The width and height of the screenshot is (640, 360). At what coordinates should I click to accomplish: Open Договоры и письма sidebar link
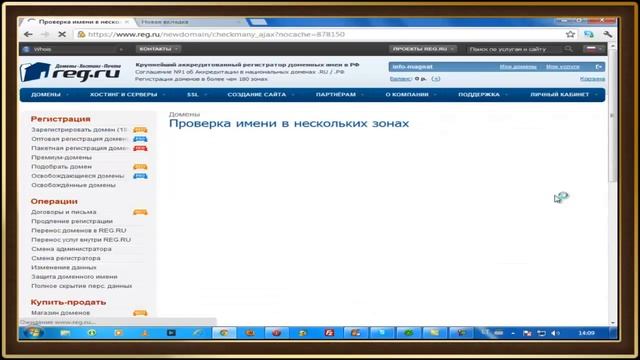pos(64,212)
